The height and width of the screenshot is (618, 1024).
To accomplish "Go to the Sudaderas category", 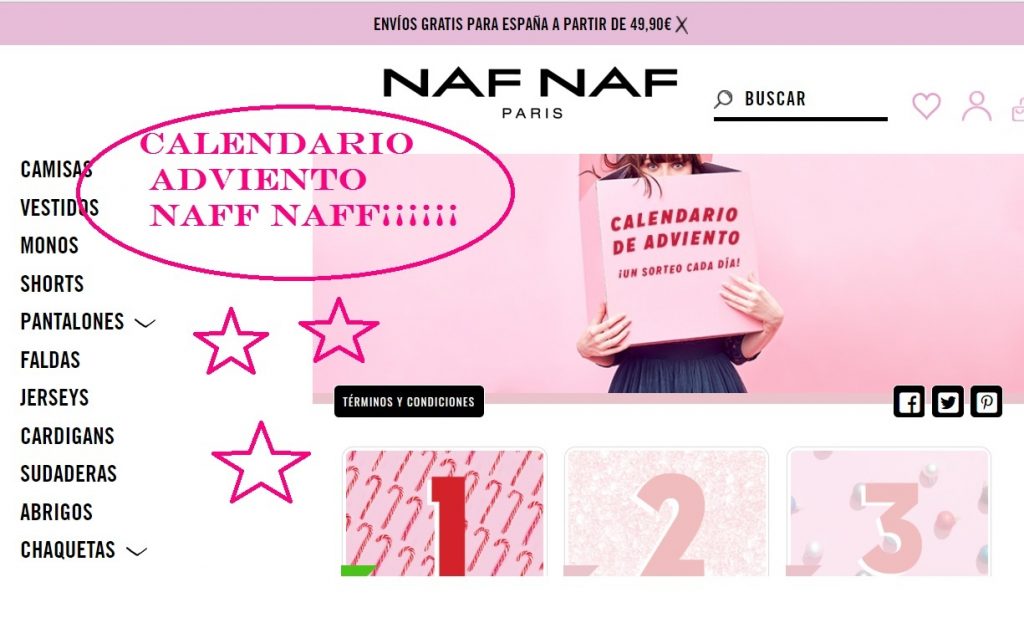I will 69,474.
